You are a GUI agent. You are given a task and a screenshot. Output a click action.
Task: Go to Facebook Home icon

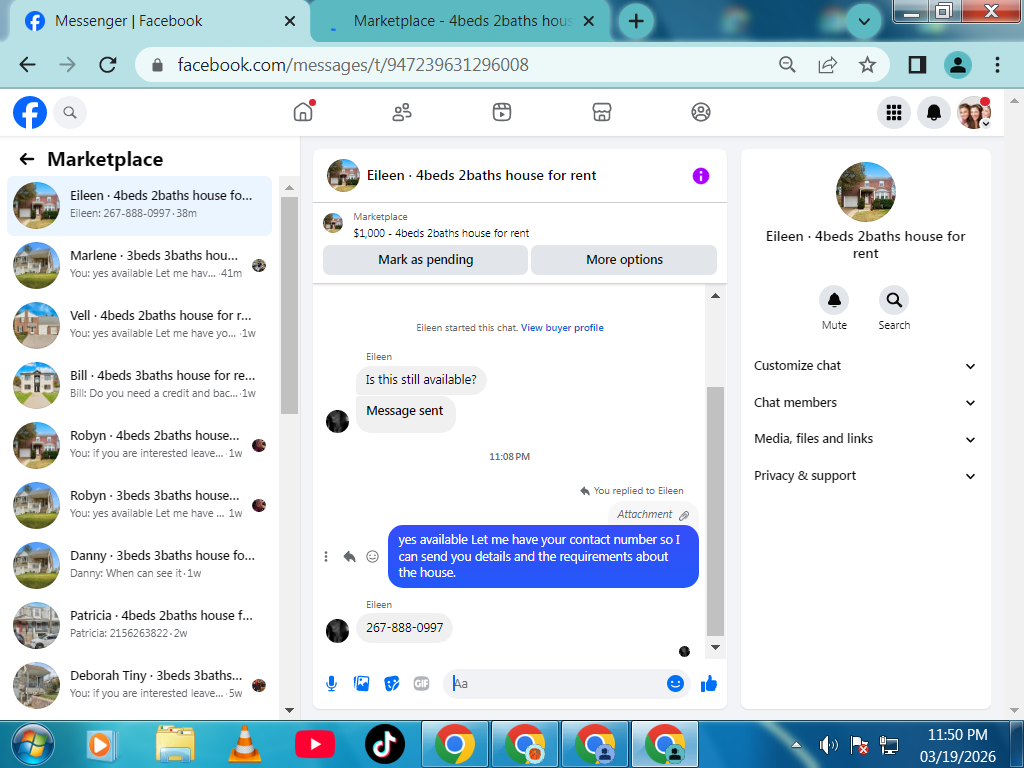point(303,112)
